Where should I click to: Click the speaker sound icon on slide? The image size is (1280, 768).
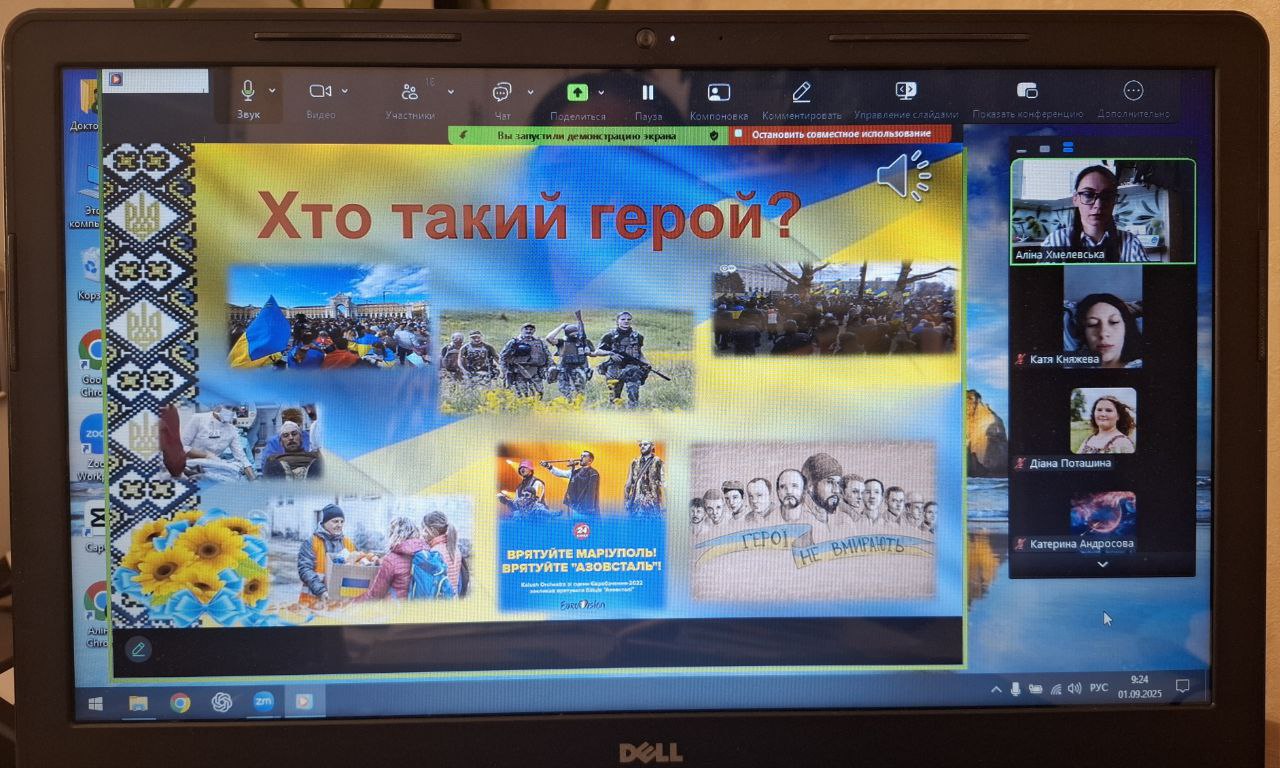click(x=903, y=177)
